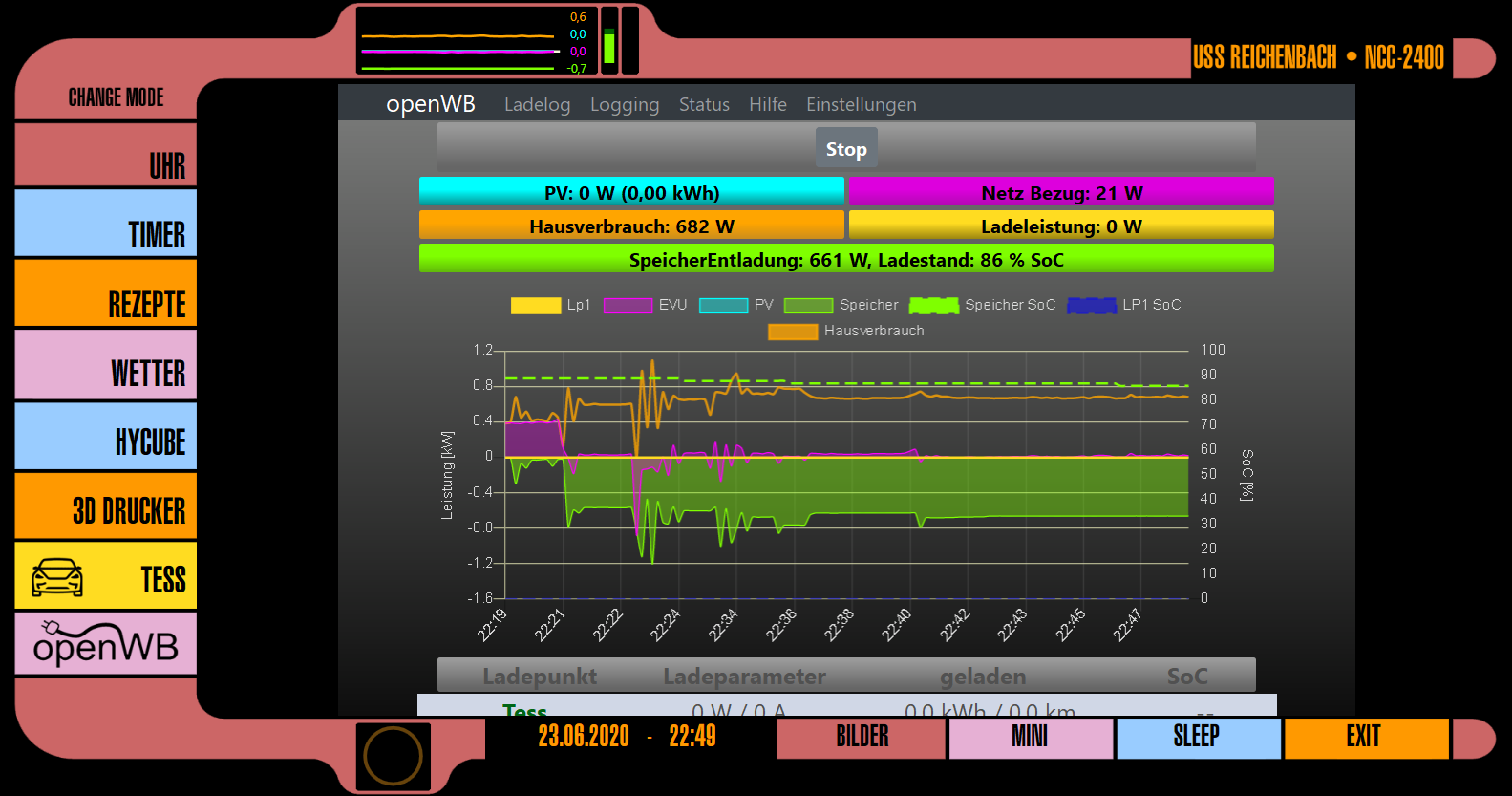Click the Hausverbrauch 682 W status bar
Screen dimensions: 1512x796
631,226
